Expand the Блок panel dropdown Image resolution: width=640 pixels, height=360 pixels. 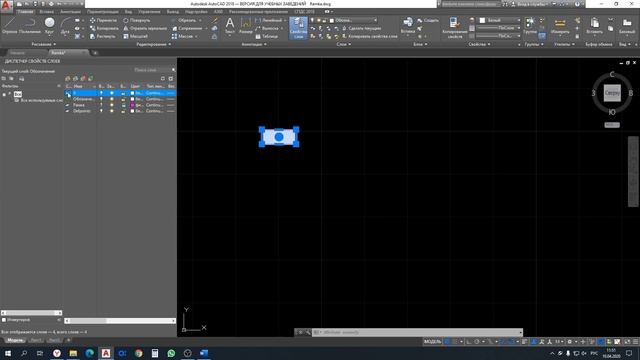(x=420, y=44)
